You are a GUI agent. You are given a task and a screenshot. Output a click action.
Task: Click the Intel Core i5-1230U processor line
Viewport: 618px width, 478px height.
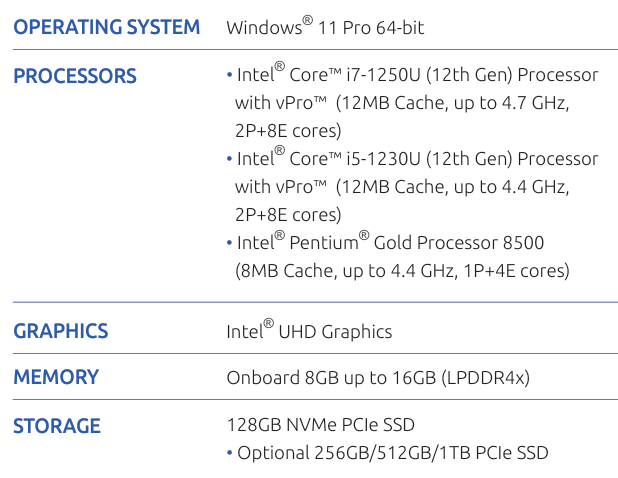click(417, 159)
